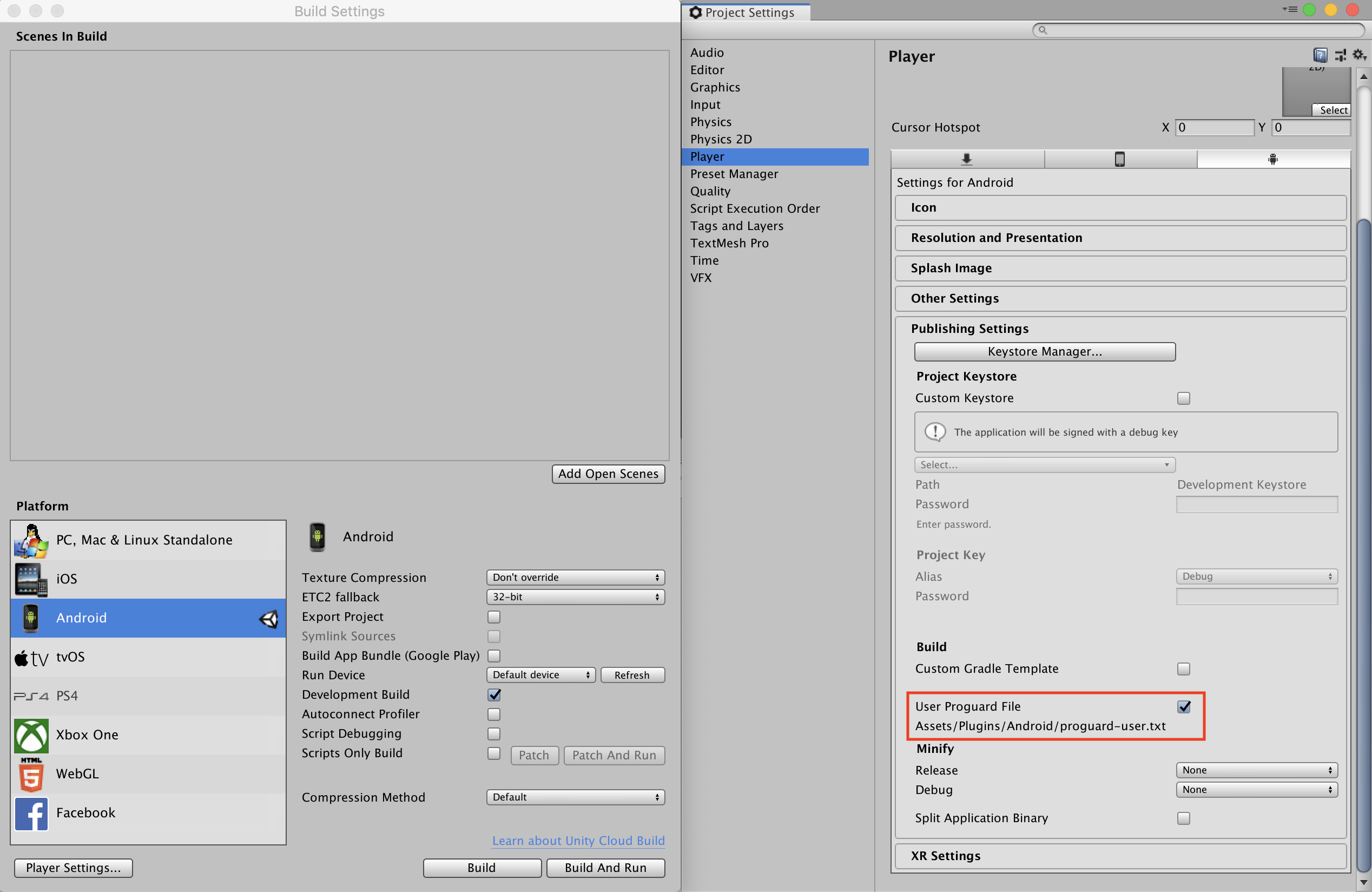The image size is (1372, 892).
Task: Select the PC Mac Linux Standalone icon
Action: [x=30, y=539]
